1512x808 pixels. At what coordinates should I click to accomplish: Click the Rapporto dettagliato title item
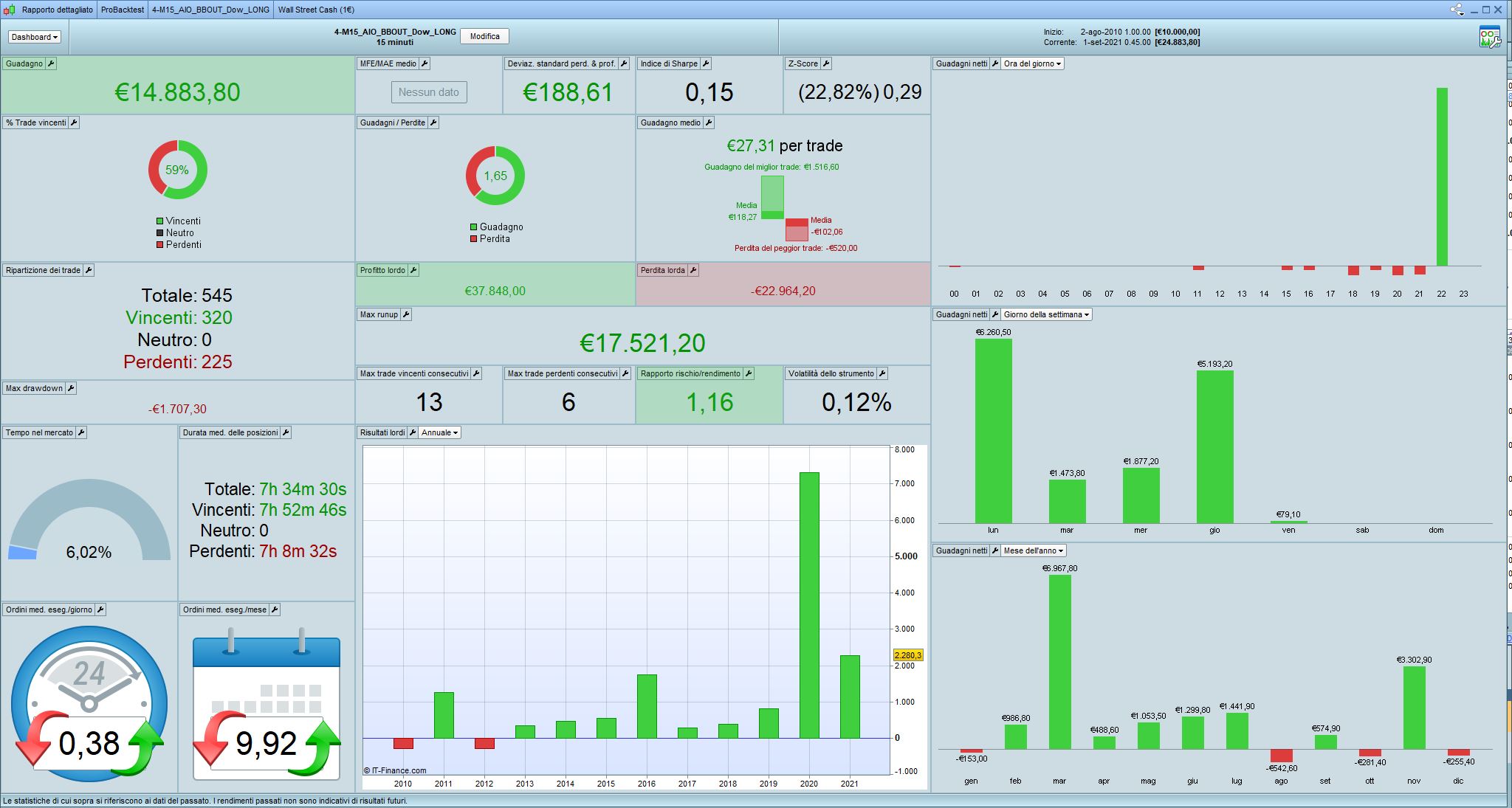(58, 10)
